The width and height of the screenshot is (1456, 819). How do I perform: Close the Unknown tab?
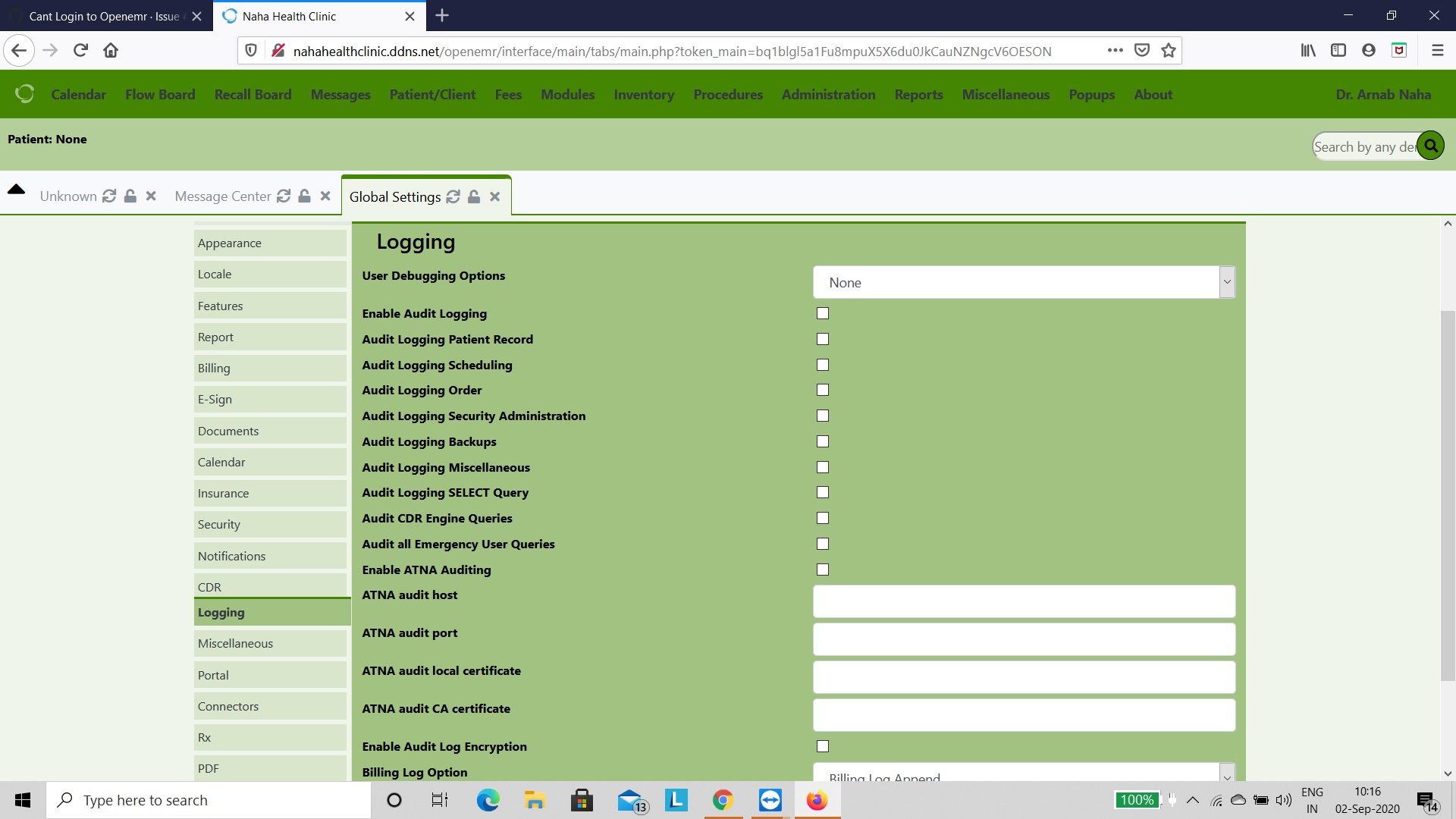coord(150,196)
